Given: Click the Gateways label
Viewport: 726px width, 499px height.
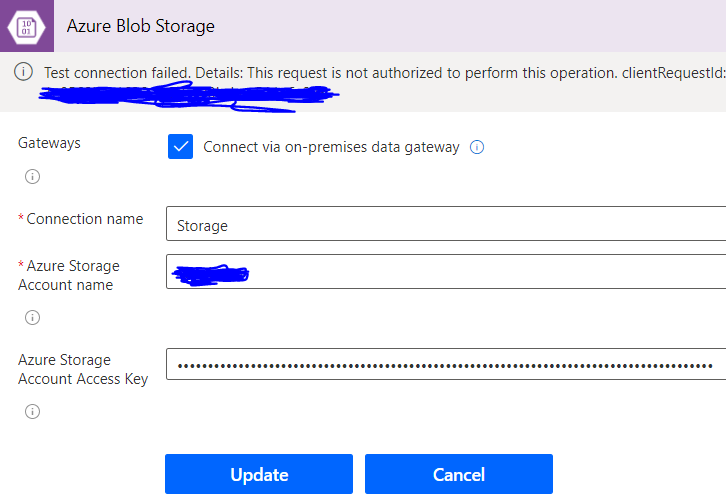Looking at the screenshot, I should click(50, 143).
